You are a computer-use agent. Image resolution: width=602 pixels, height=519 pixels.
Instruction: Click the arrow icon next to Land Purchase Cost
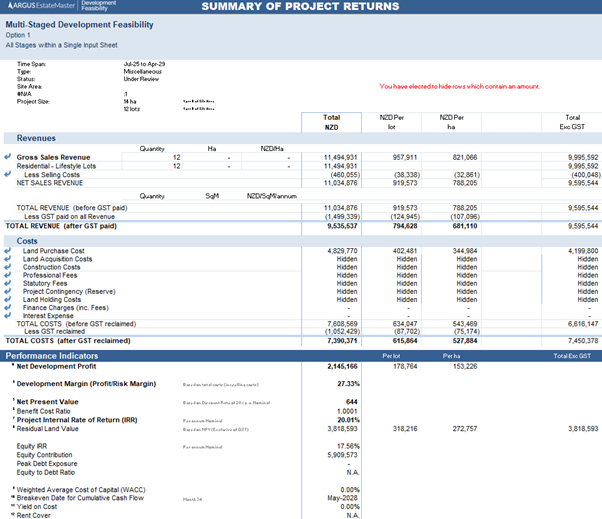click(7, 251)
